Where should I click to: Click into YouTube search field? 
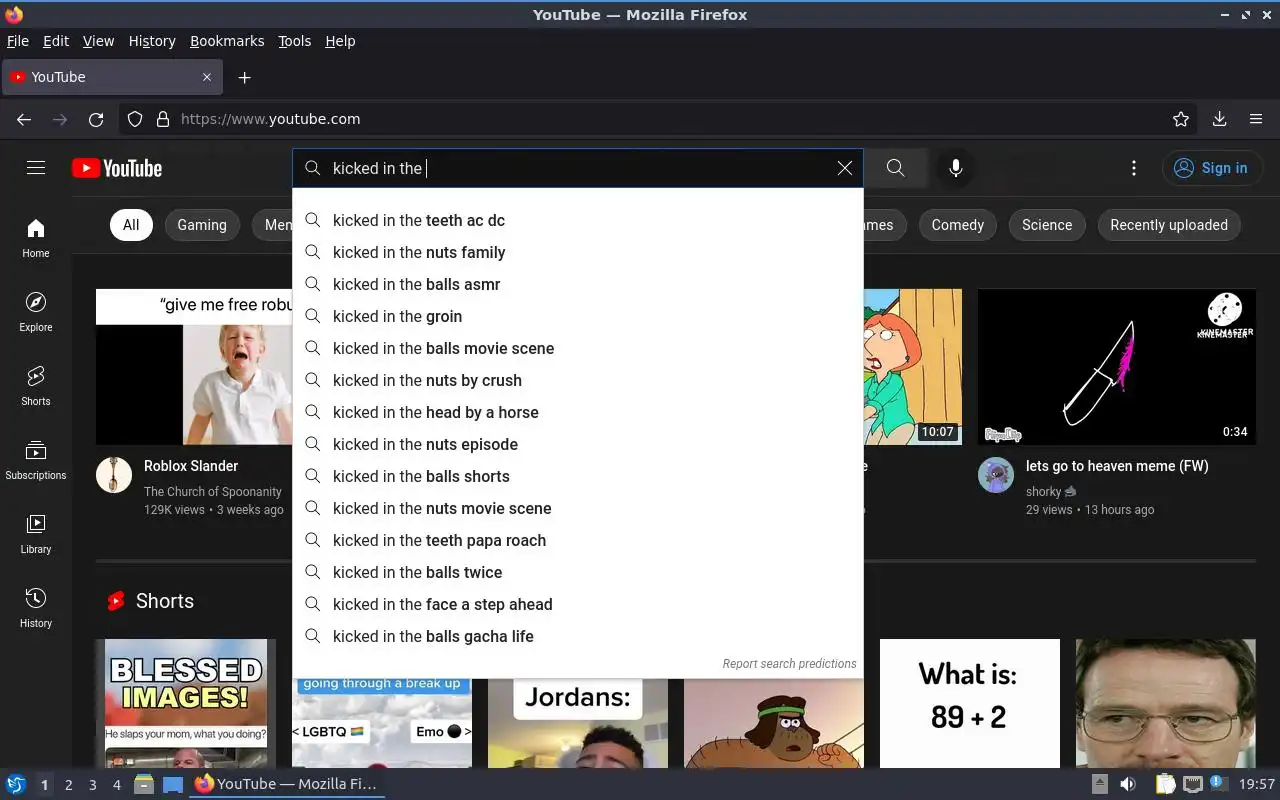click(580, 168)
